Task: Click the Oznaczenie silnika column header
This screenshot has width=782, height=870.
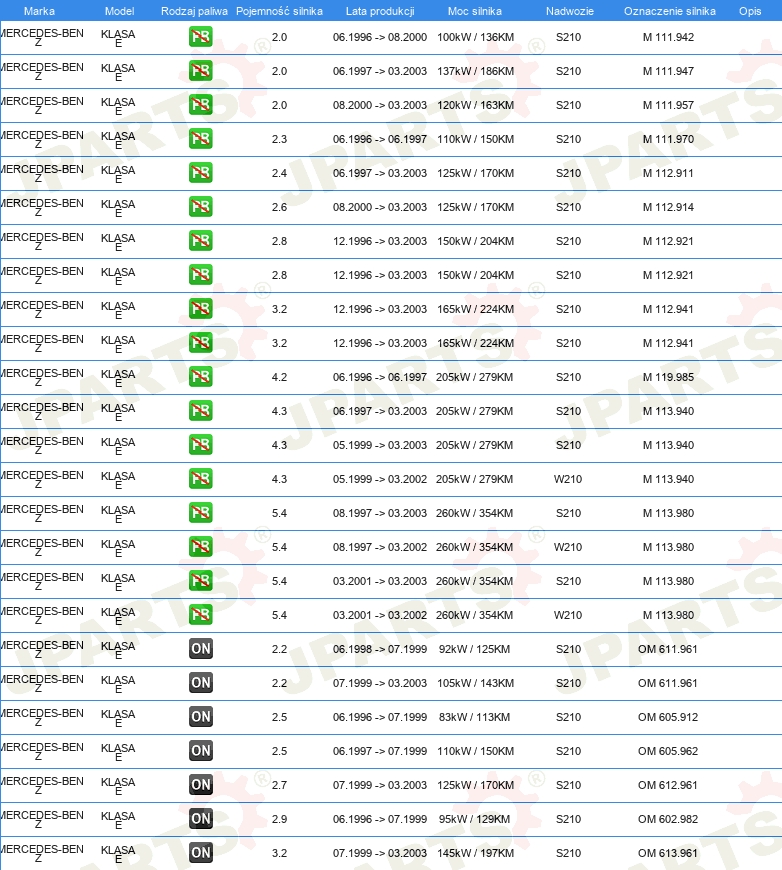Action: point(669,11)
